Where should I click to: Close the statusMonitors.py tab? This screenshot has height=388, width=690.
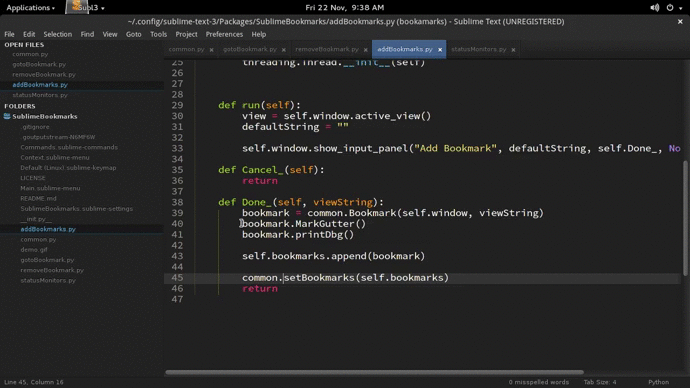[x=513, y=50]
